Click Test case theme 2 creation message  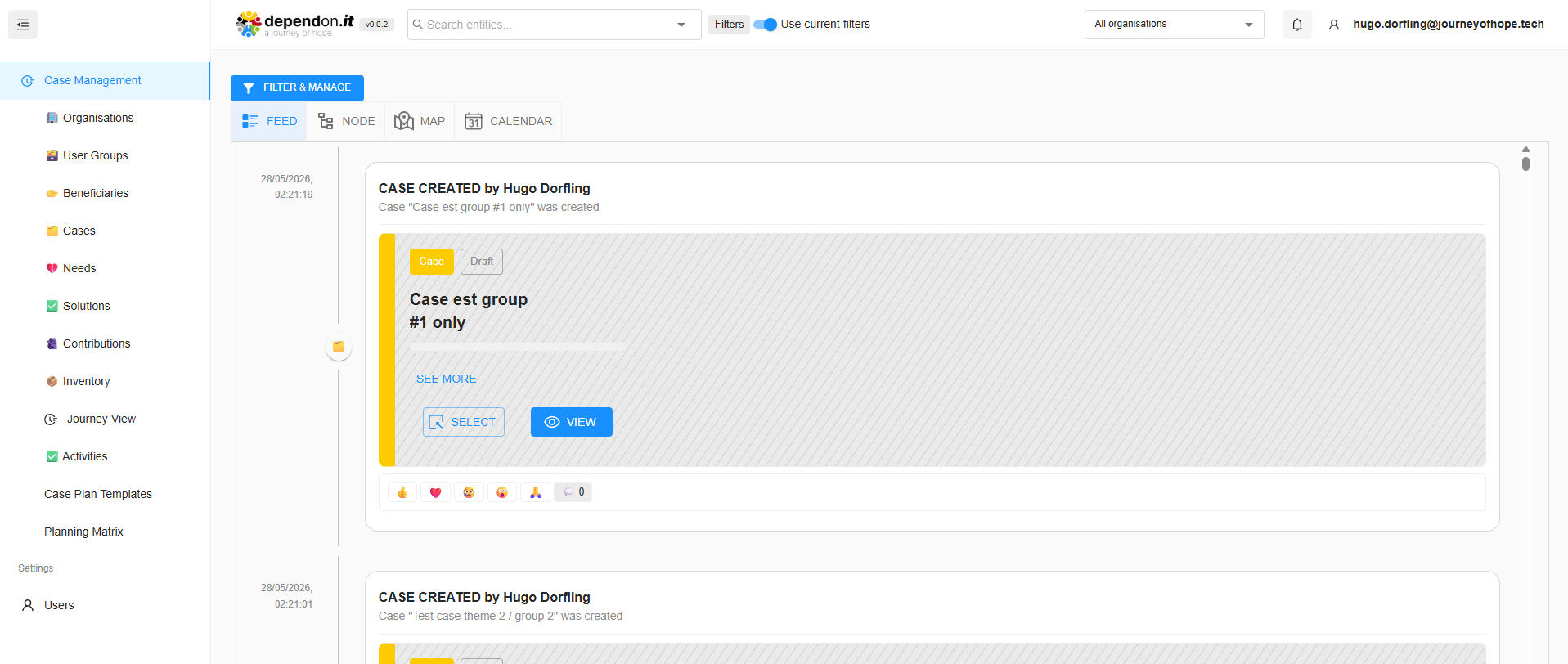(501, 616)
